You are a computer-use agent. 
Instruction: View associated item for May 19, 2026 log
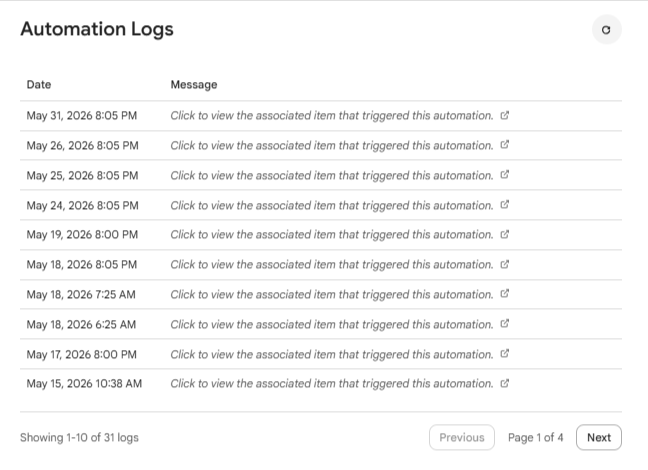pos(332,235)
